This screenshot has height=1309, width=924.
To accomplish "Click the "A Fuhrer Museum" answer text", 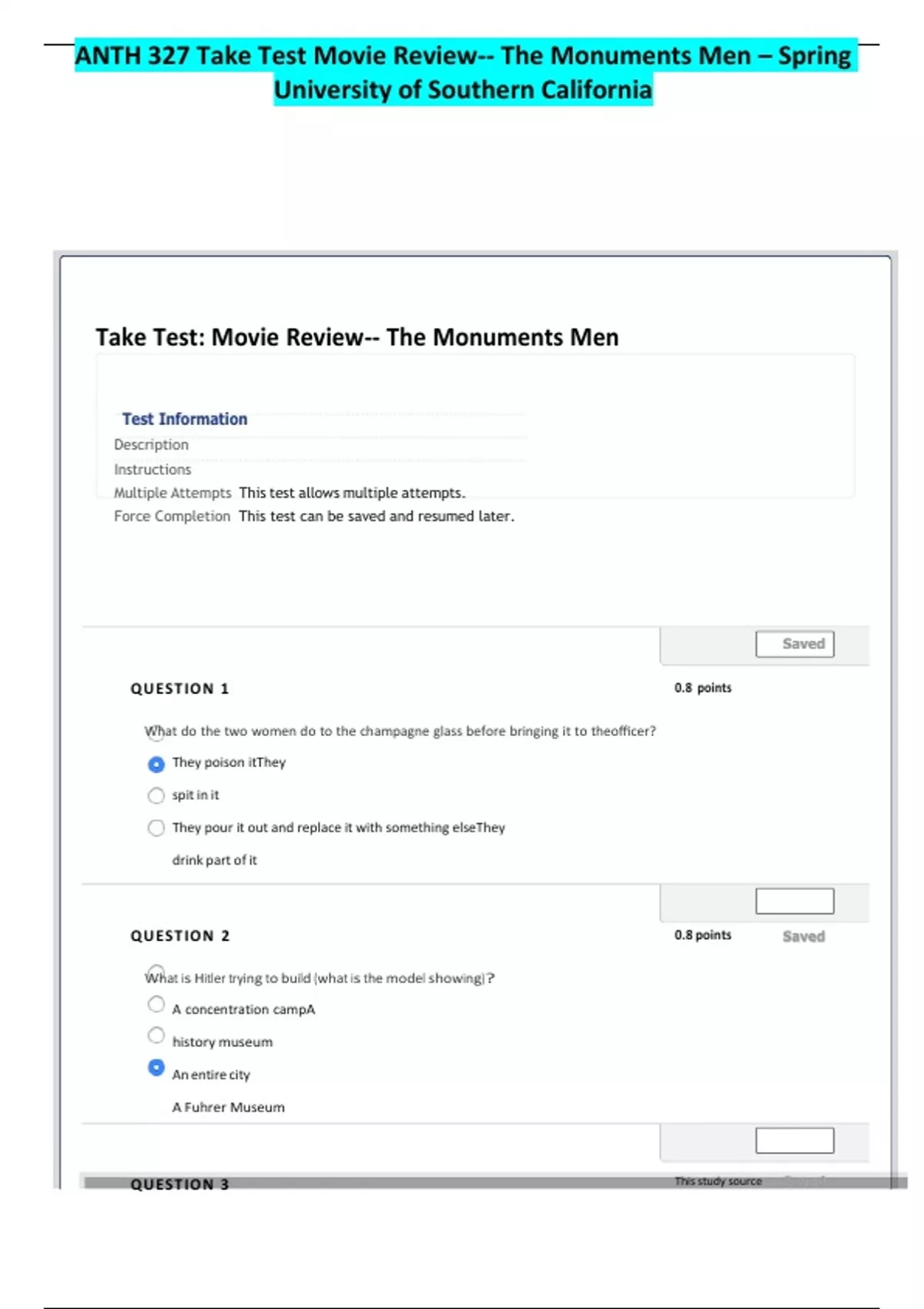I will coord(229,1107).
